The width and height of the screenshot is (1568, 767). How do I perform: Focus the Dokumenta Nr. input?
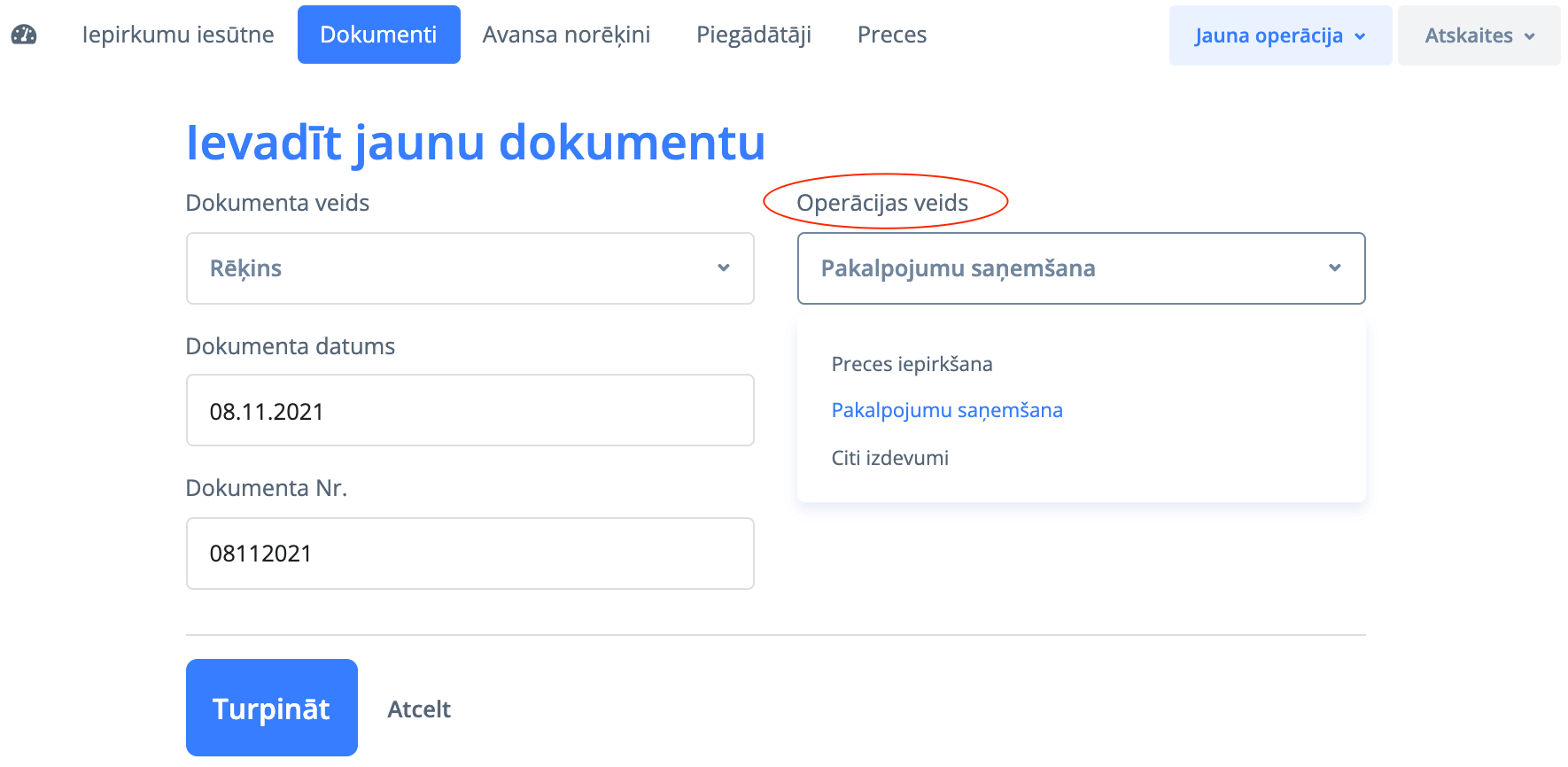(x=470, y=554)
